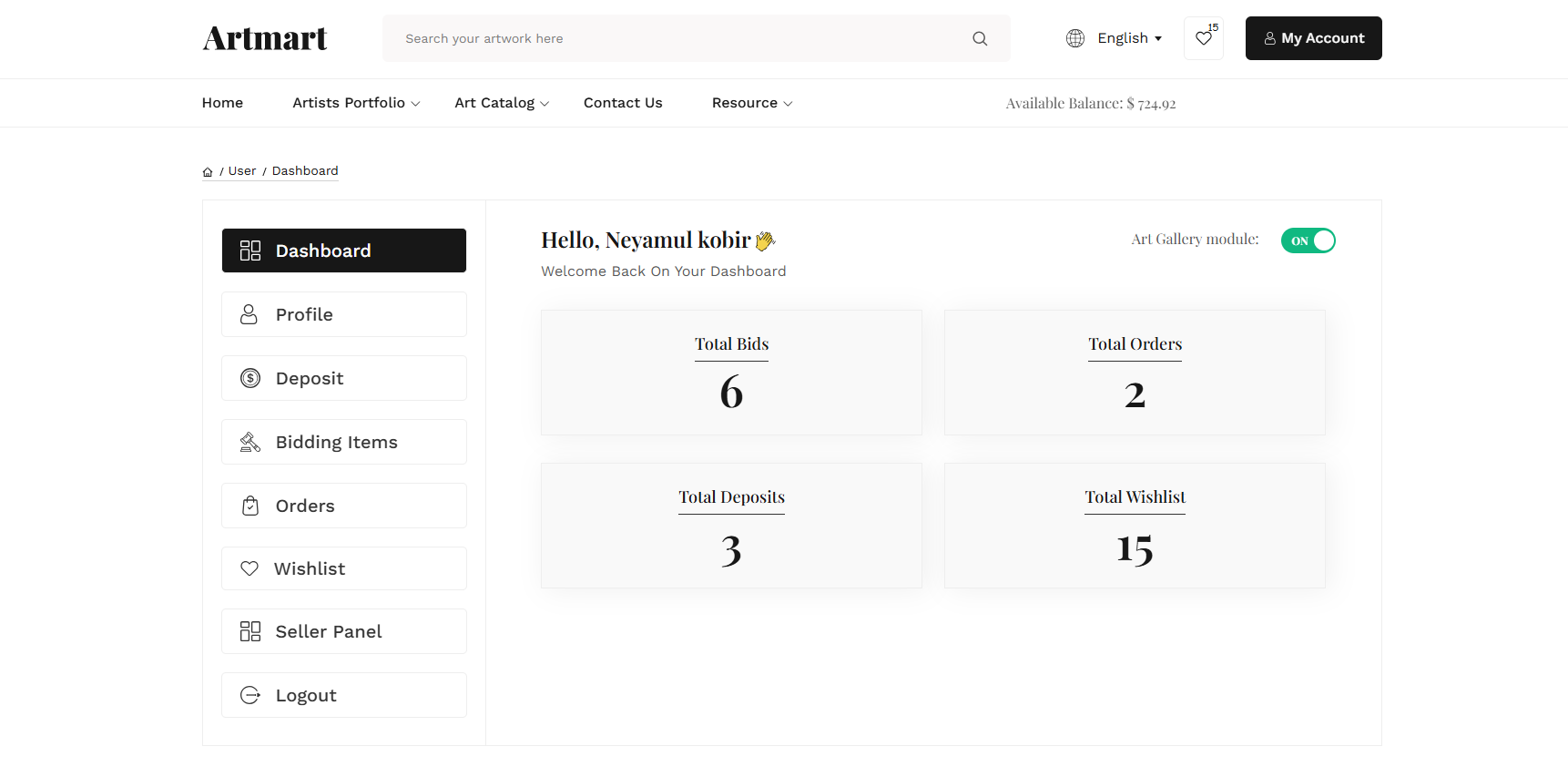Turn off the Art Gallery module switch
This screenshot has height=767, width=1568.
point(1308,240)
